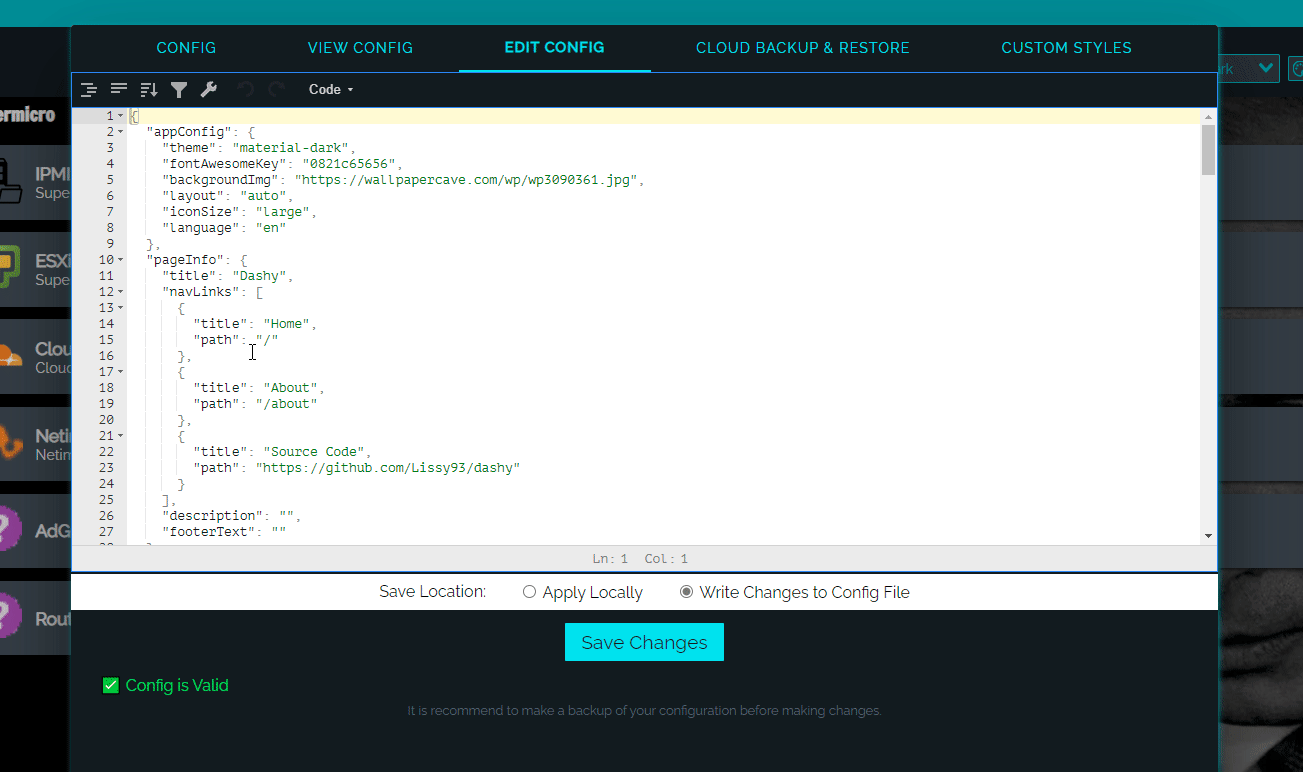
Task: Open the Sort contents tool
Action: 149,90
